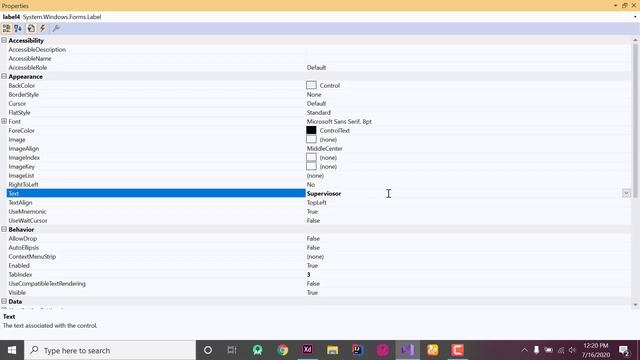Open Google Chrome from taskbar
This screenshot has height=360, width=640.
pyautogui.click(x=282, y=350)
